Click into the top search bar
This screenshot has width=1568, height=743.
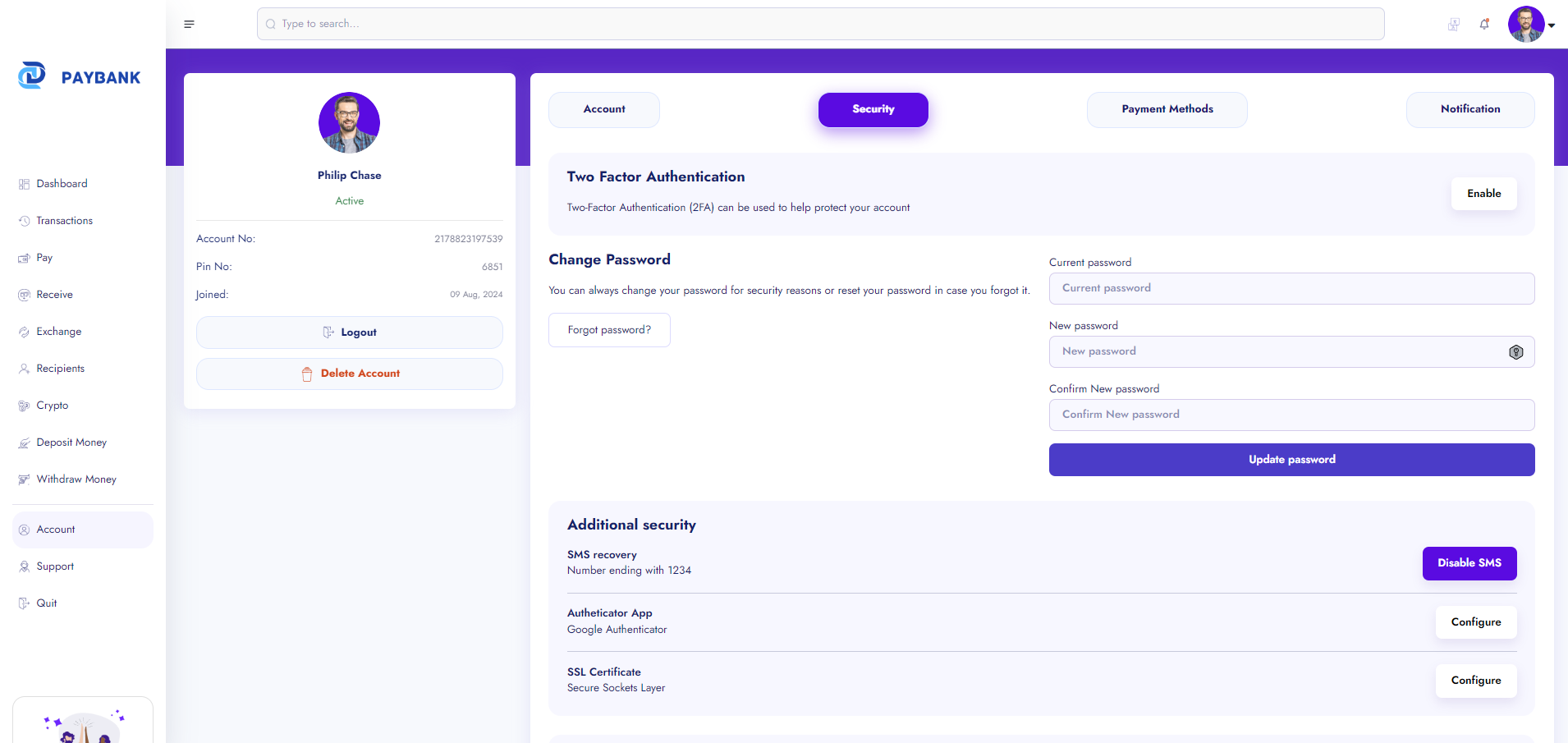[x=820, y=24]
